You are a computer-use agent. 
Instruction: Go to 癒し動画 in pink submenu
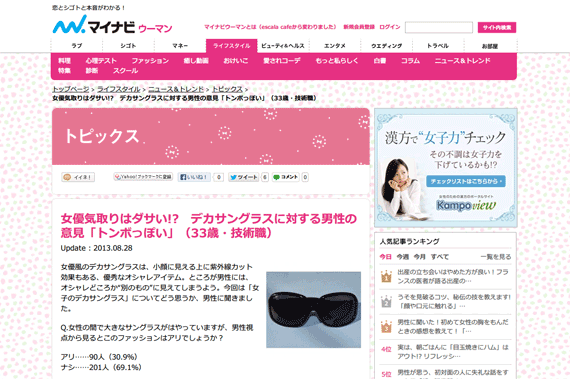click(196, 61)
